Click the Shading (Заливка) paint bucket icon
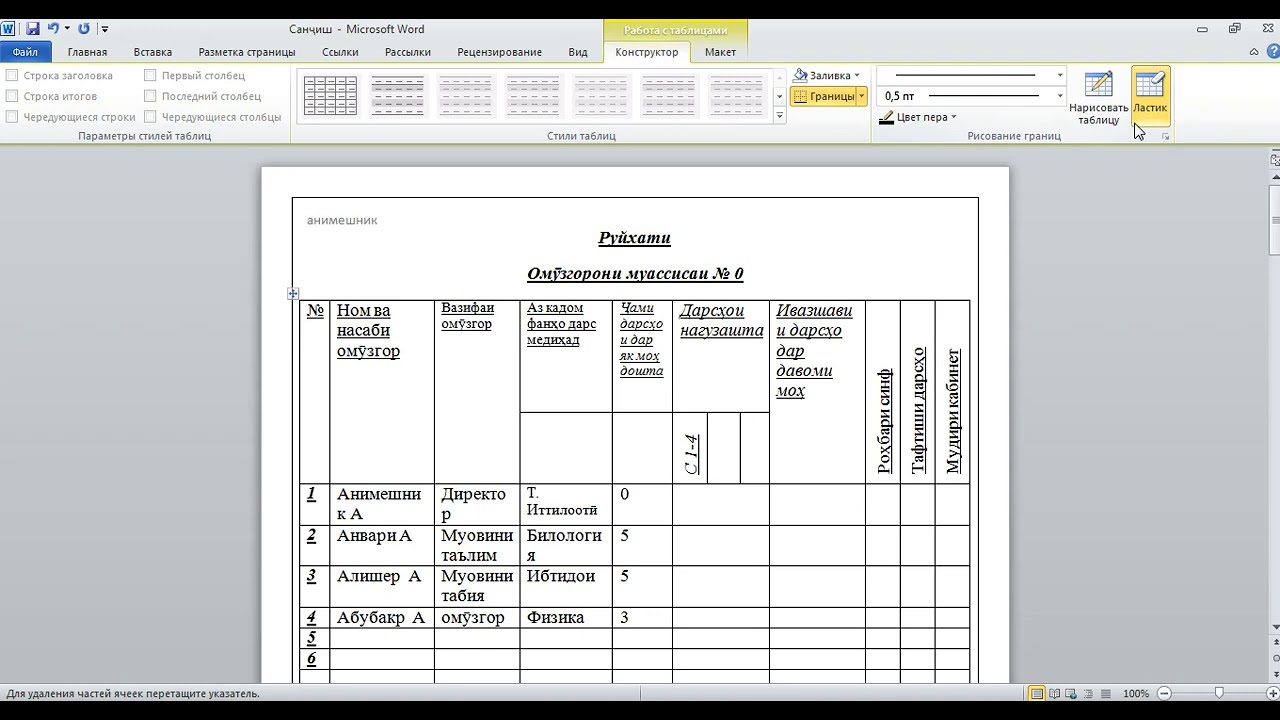1280x720 pixels. (x=801, y=75)
